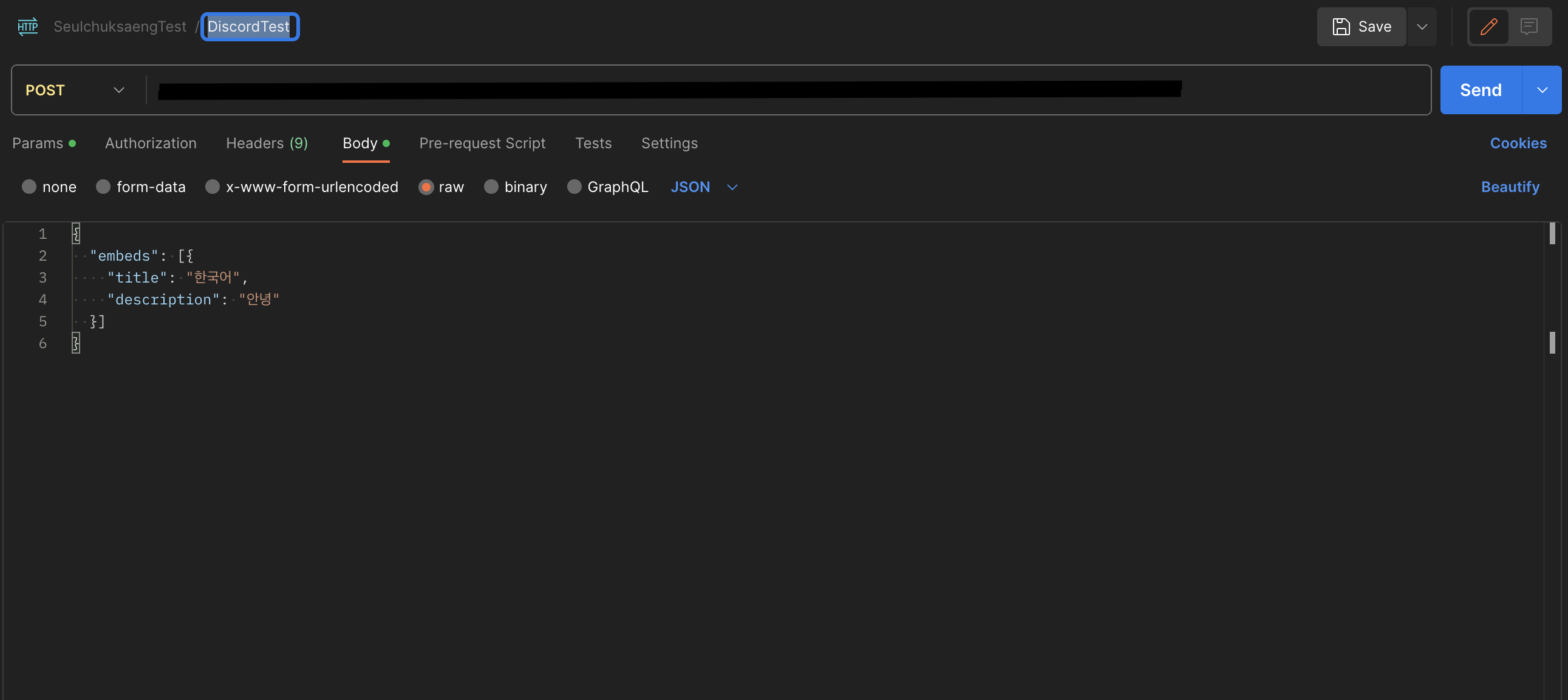Open the Headers (9) tab

pos(267,143)
